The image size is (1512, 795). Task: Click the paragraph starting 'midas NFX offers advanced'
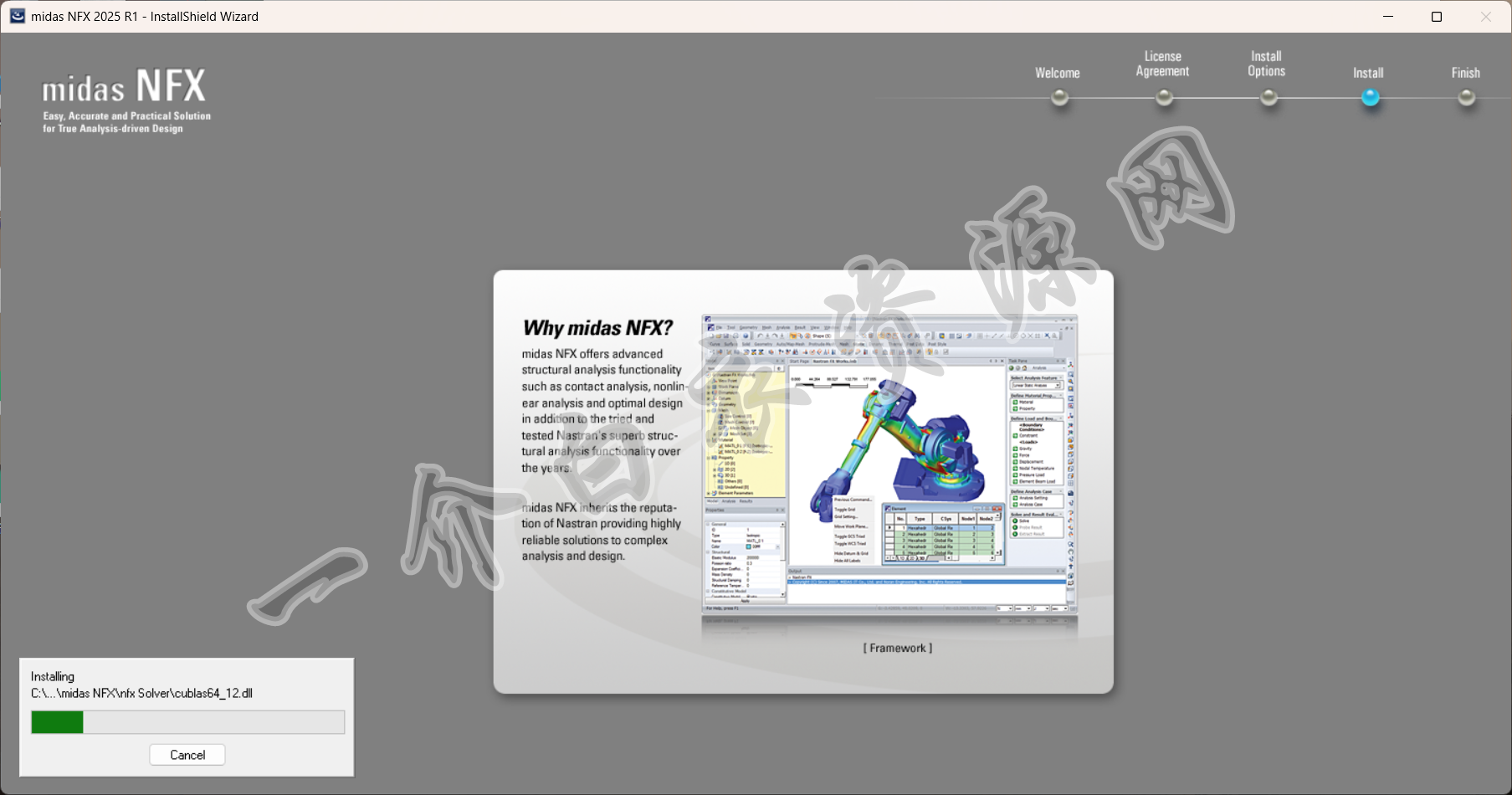(603, 411)
